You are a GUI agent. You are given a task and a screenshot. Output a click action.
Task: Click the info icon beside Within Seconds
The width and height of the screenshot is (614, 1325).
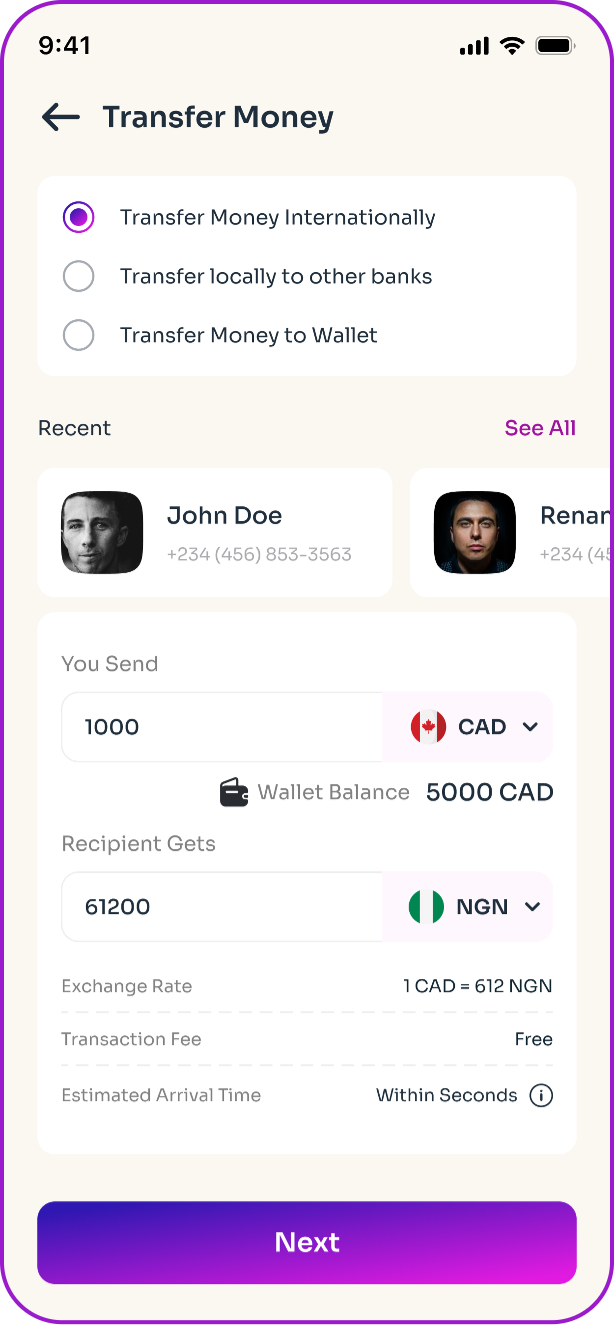tap(541, 1096)
